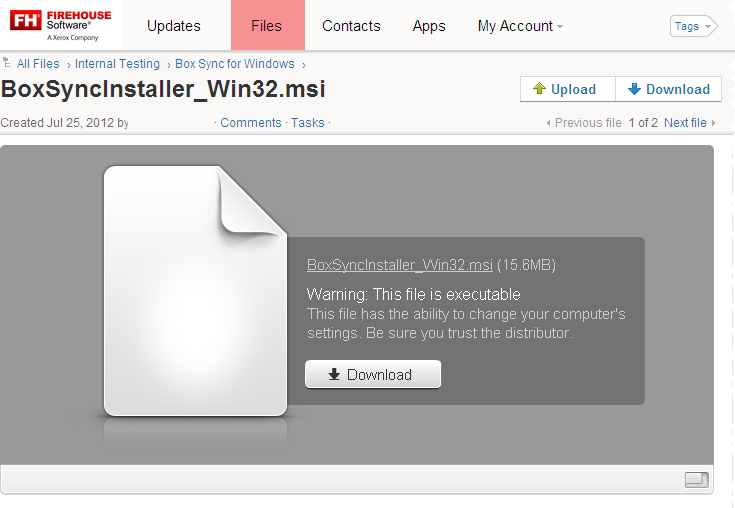Image resolution: width=735 pixels, height=508 pixels.
Task: Go to Previous file
Action: [584, 123]
